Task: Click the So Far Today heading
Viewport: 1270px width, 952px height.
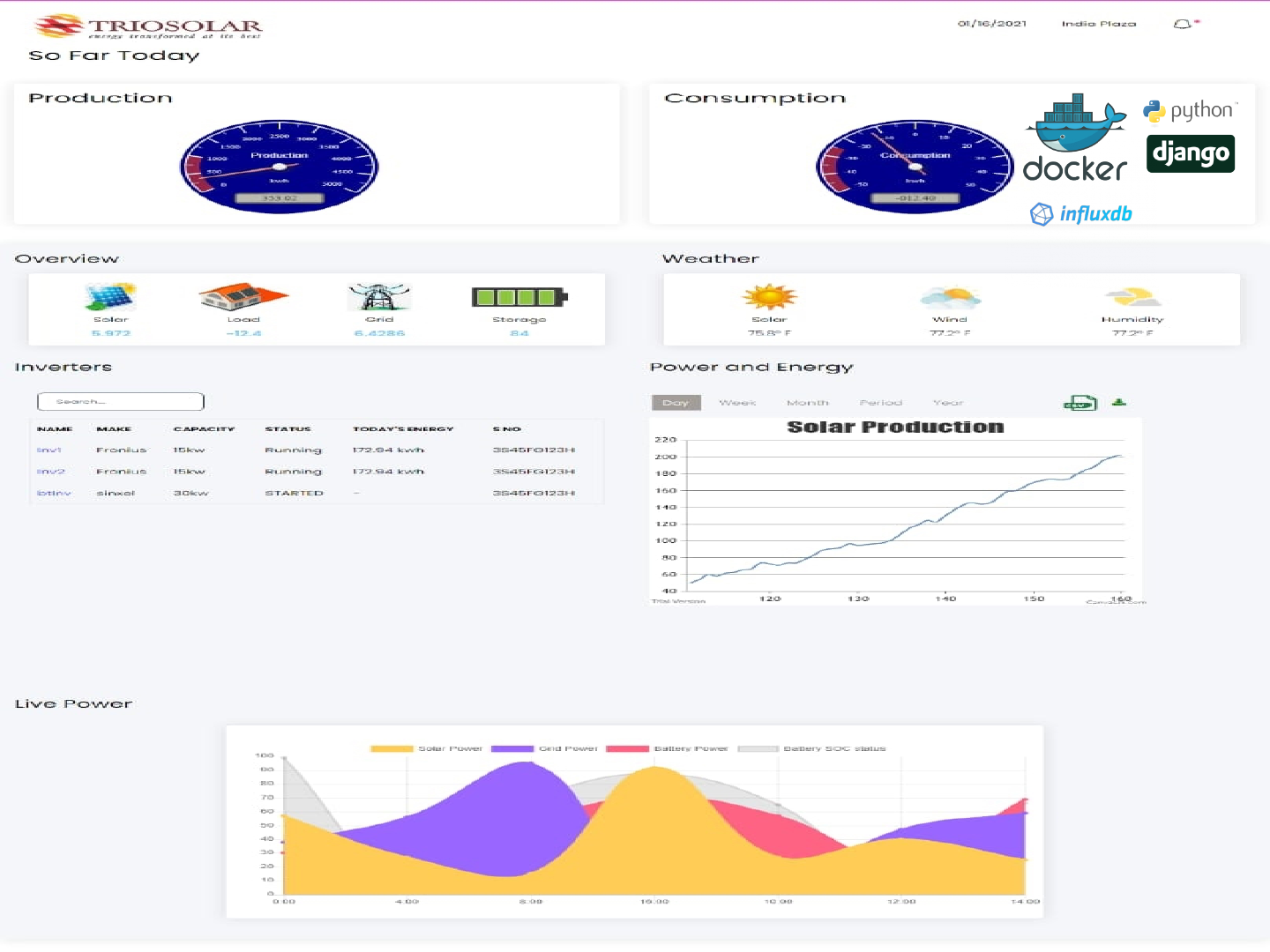Action: [115, 56]
